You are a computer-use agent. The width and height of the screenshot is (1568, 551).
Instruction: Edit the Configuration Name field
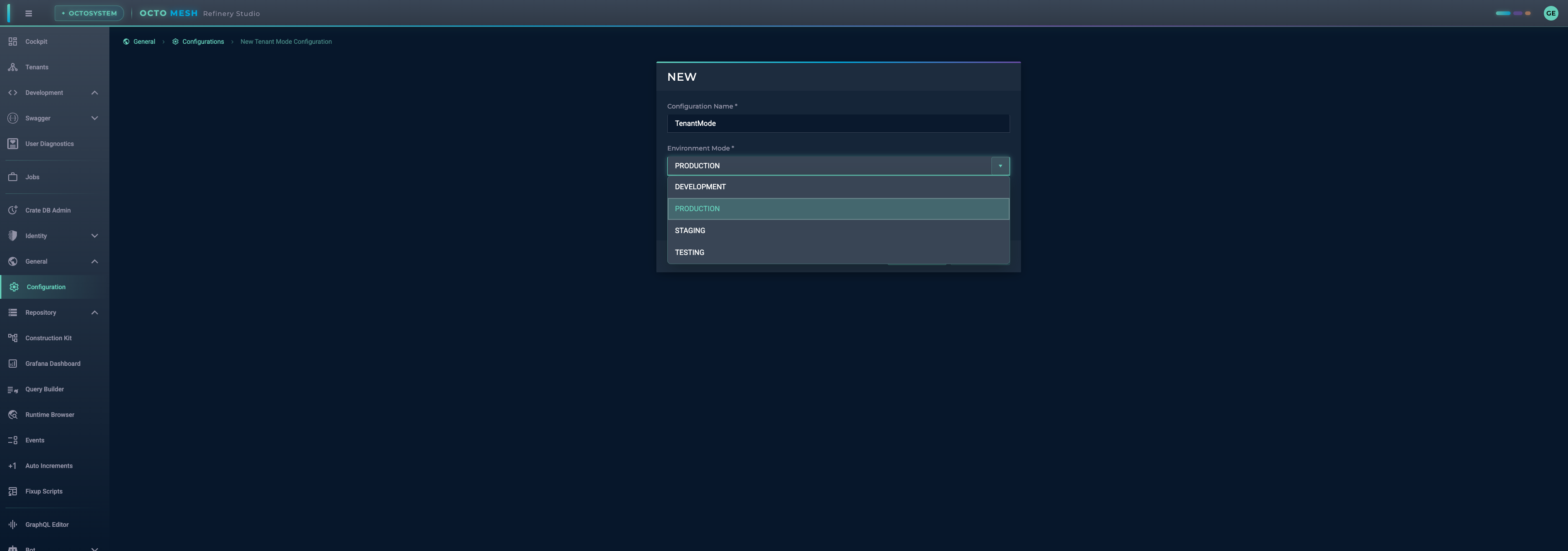click(x=838, y=123)
